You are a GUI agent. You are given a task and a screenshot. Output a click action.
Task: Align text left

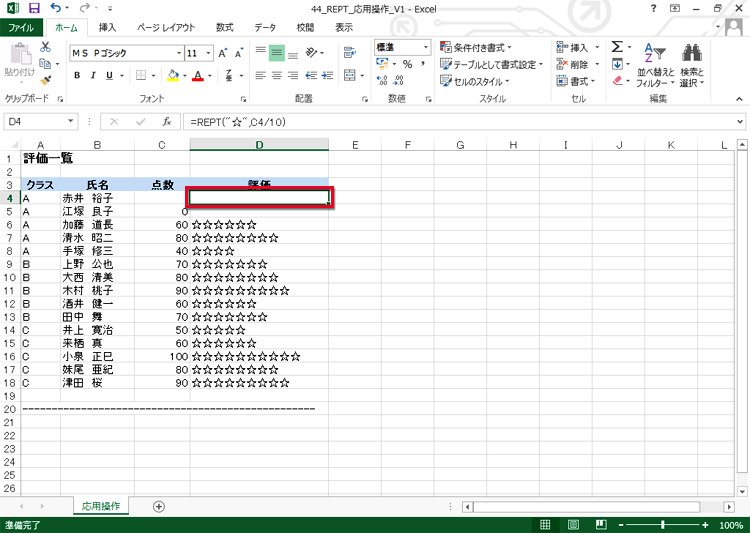point(261,76)
